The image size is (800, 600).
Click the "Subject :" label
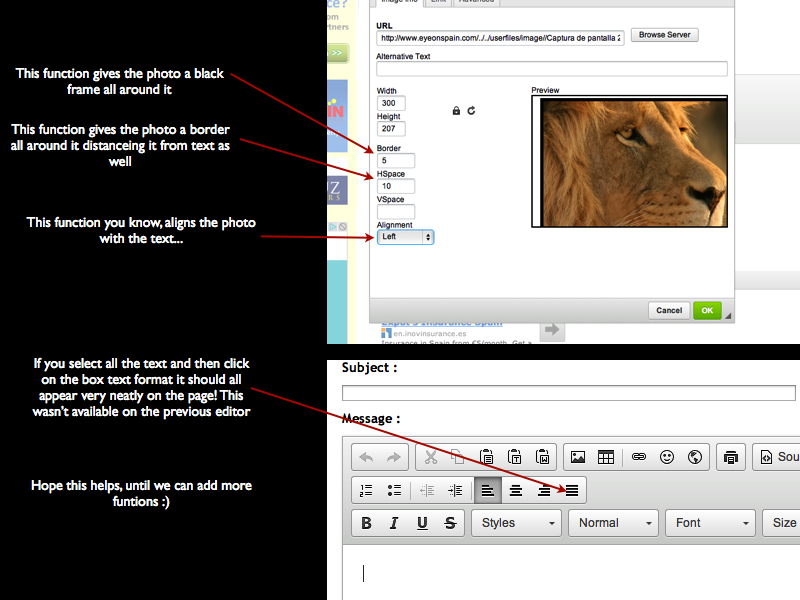(369, 368)
